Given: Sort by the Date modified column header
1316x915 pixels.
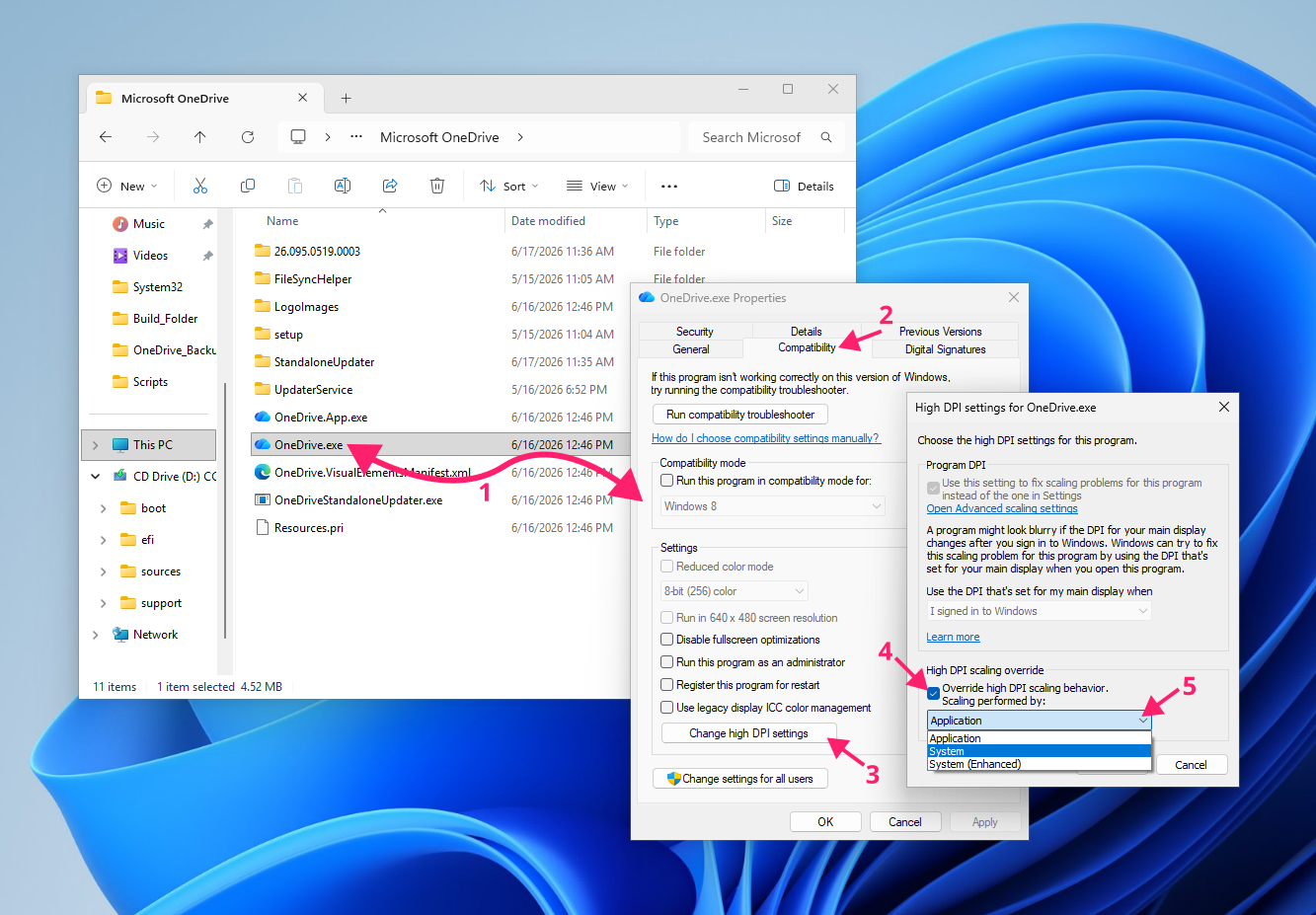Looking at the screenshot, I should point(575,221).
